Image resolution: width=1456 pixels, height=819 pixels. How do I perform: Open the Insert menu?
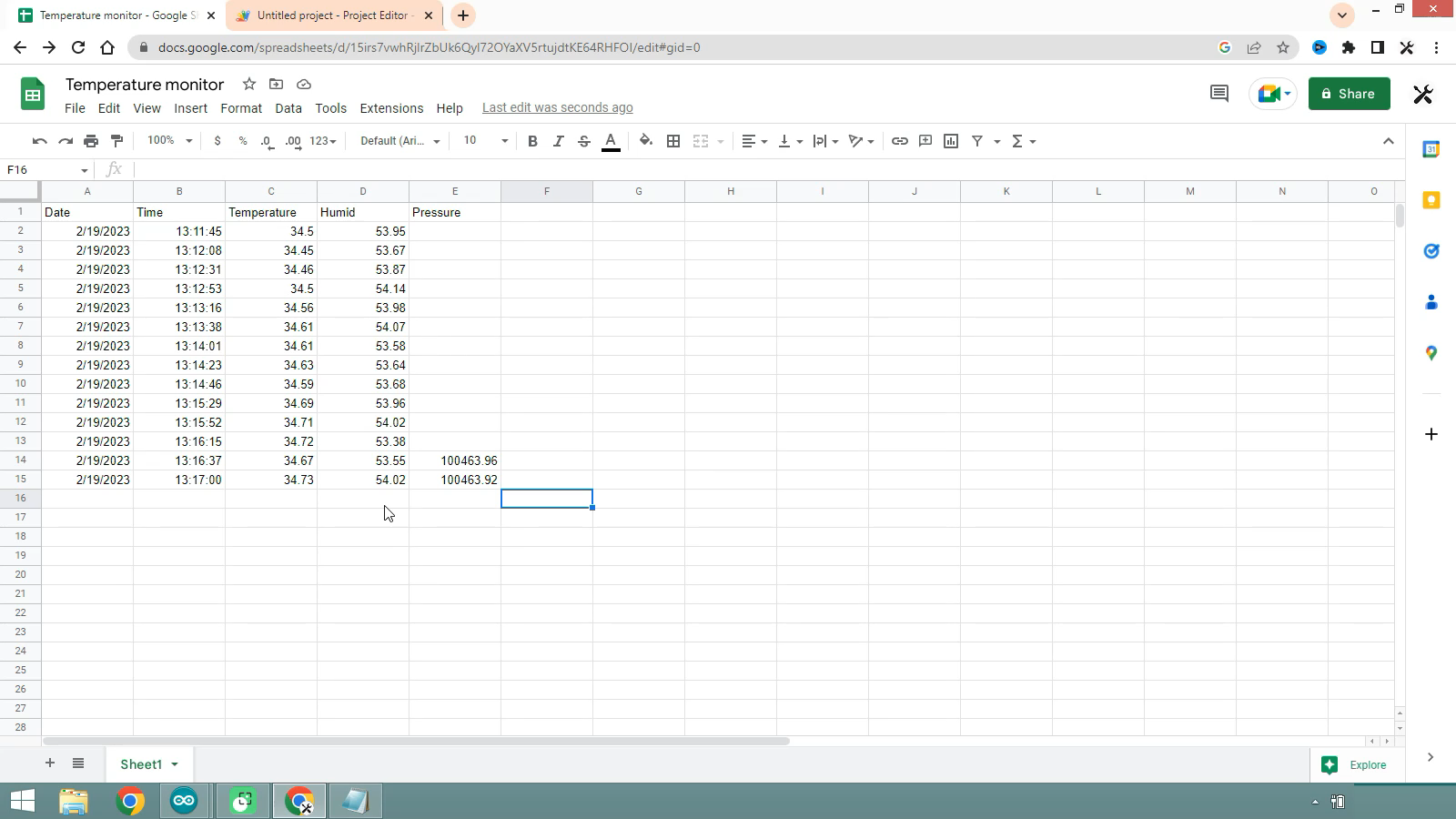[190, 108]
